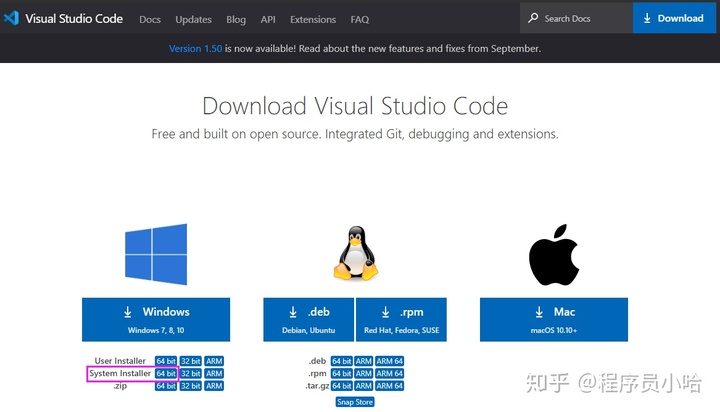Download Windows User Installer 64 bit

(166, 361)
